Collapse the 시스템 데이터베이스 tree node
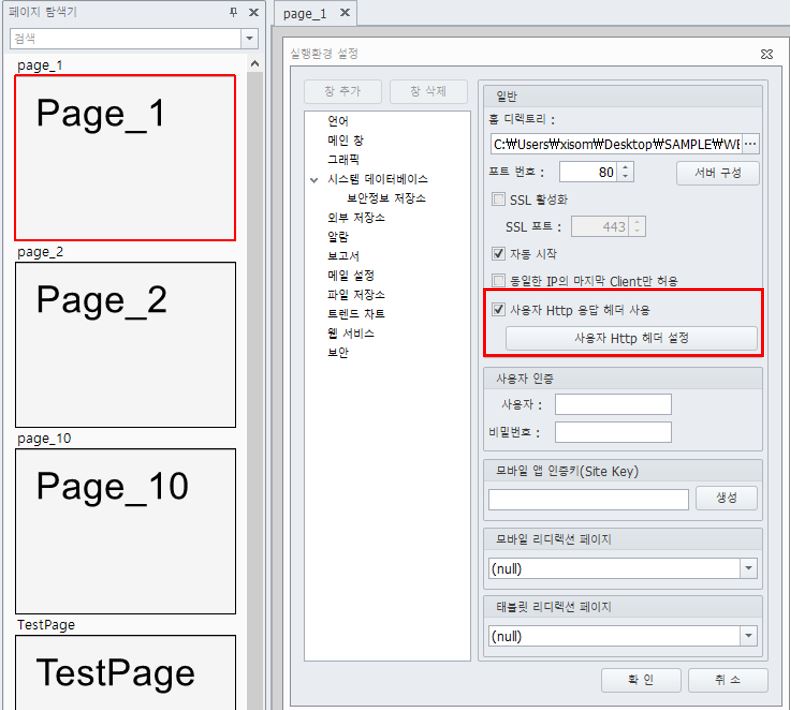The height and width of the screenshot is (710, 791). (314, 180)
